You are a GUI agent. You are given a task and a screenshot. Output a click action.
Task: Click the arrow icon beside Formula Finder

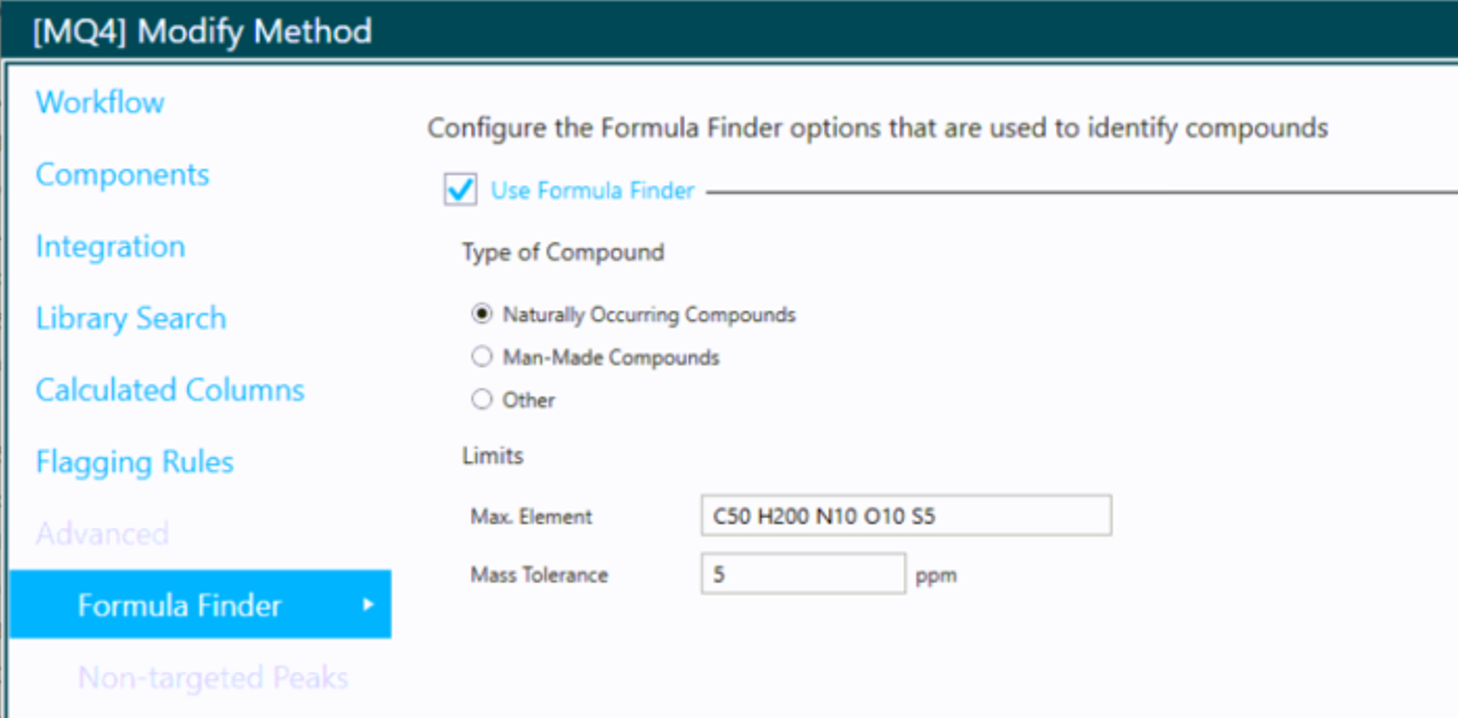[x=368, y=605]
